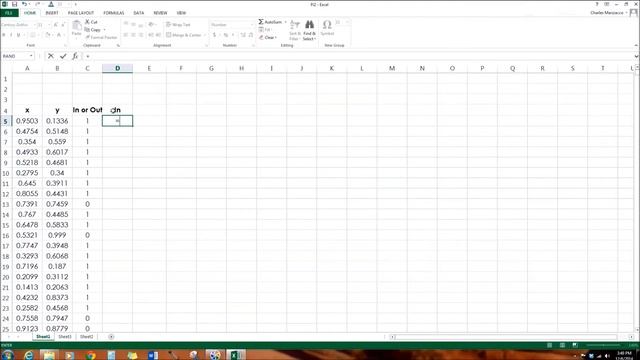Click the 'In or Out' header cell

(x=87, y=110)
